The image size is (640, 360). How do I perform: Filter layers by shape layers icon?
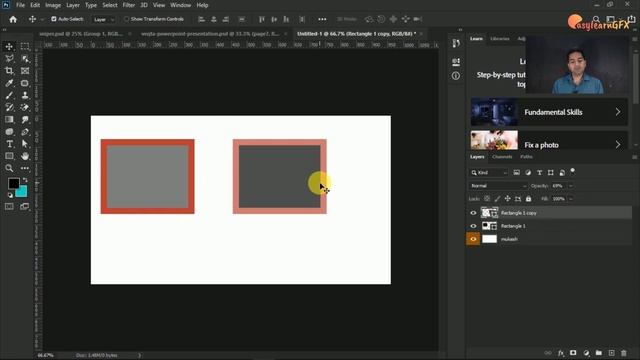(551, 173)
